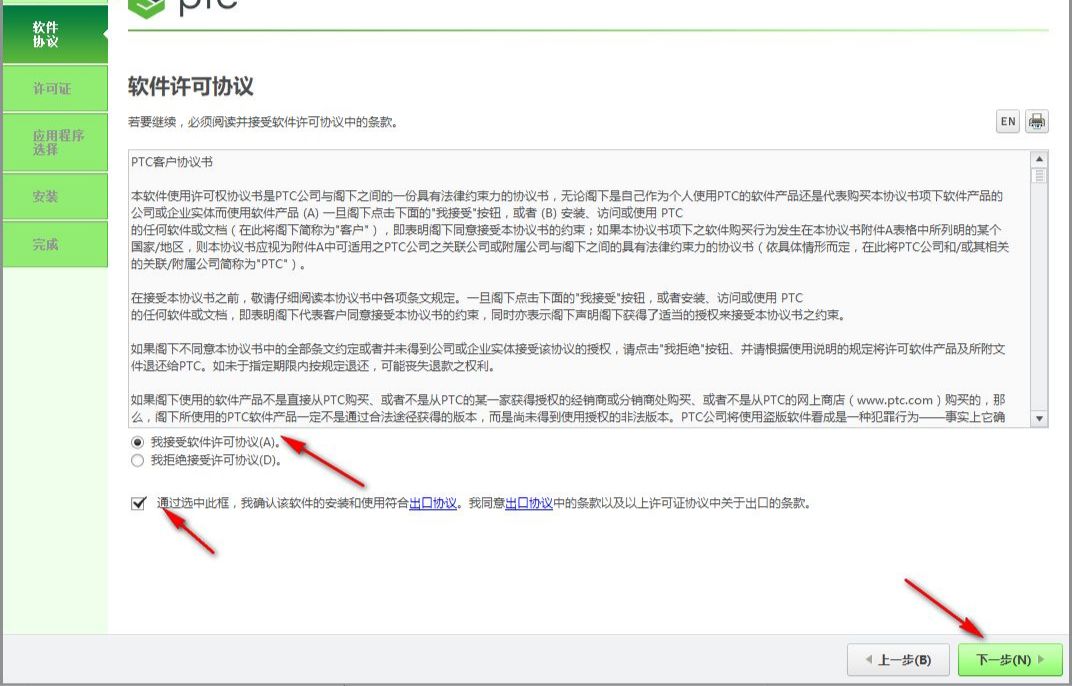This screenshot has width=1072, height=686.
Task: Select 我拒绝接受许可协议(D) radio button
Action: (137, 460)
